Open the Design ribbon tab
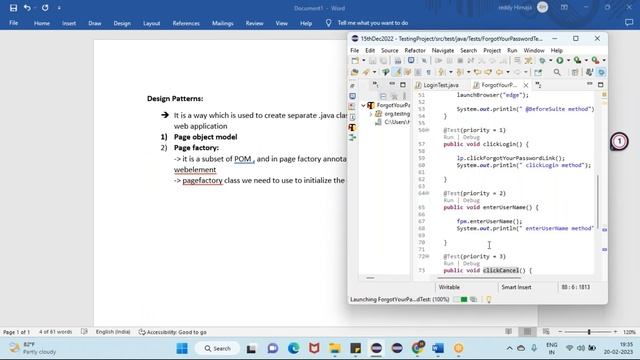This screenshot has height=360, width=640. pos(122,23)
